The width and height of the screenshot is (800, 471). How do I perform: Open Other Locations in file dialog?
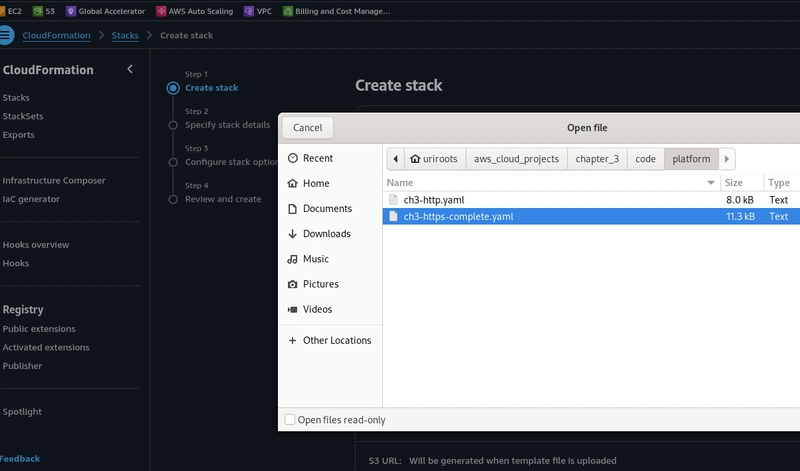(329, 340)
